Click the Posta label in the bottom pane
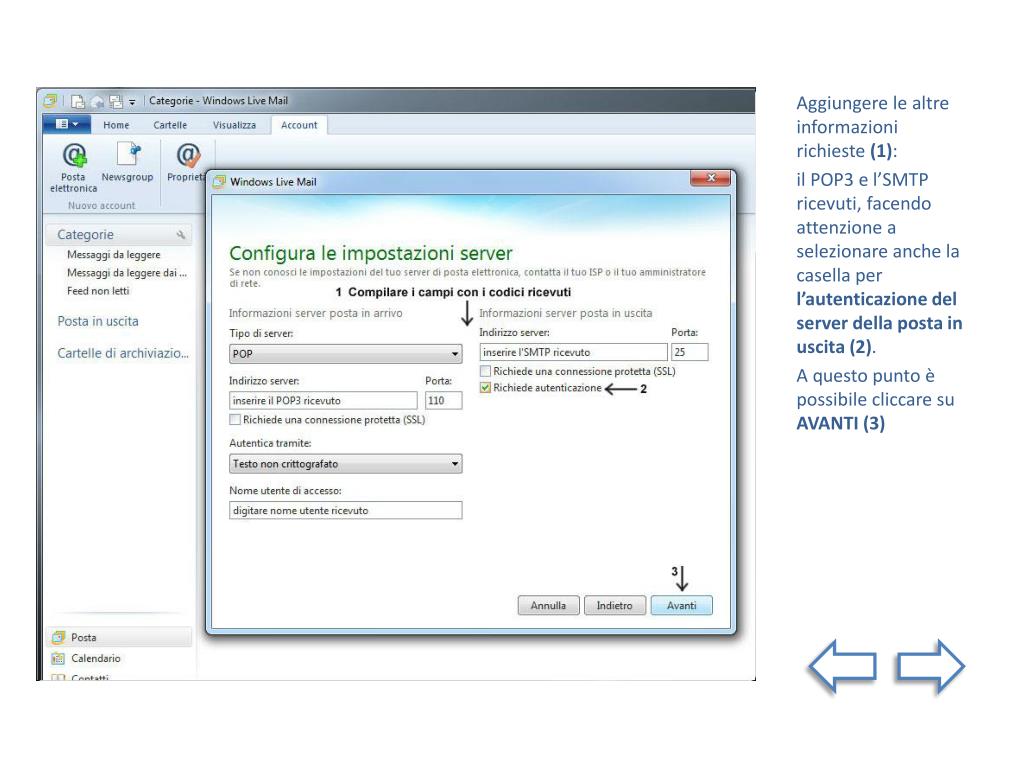 click(84, 637)
